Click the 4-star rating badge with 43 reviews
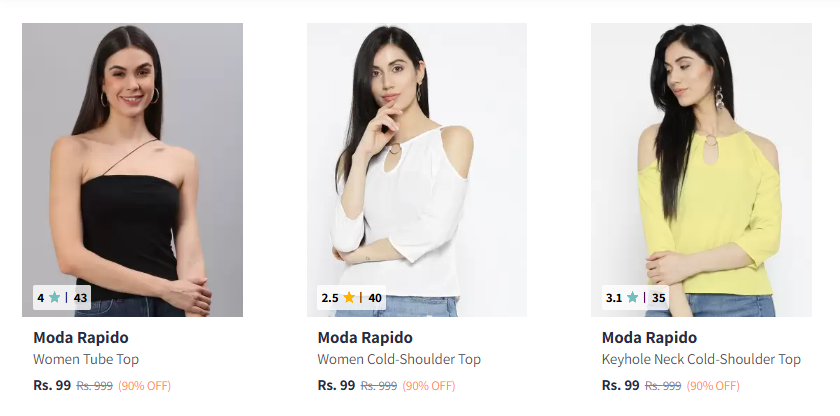840x416 pixels. tap(62, 297)
